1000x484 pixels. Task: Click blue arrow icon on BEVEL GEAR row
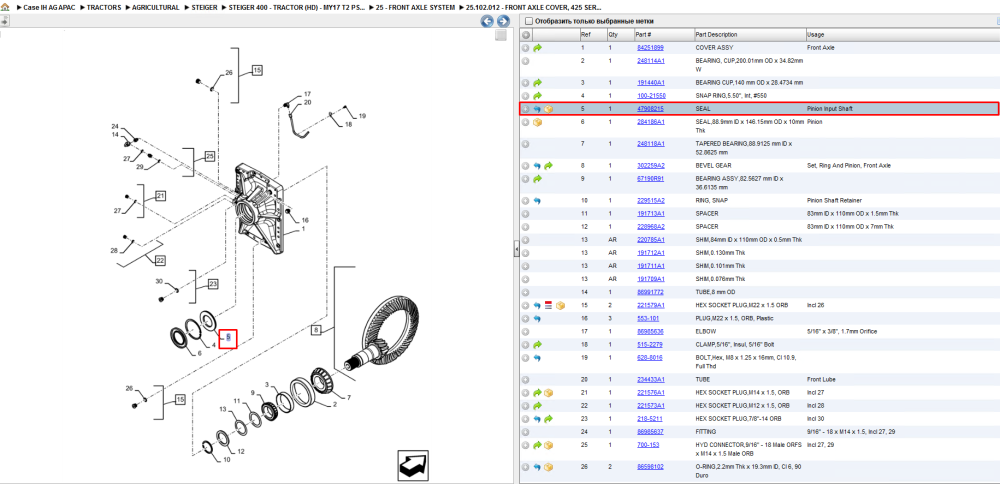tap(537, 166)
